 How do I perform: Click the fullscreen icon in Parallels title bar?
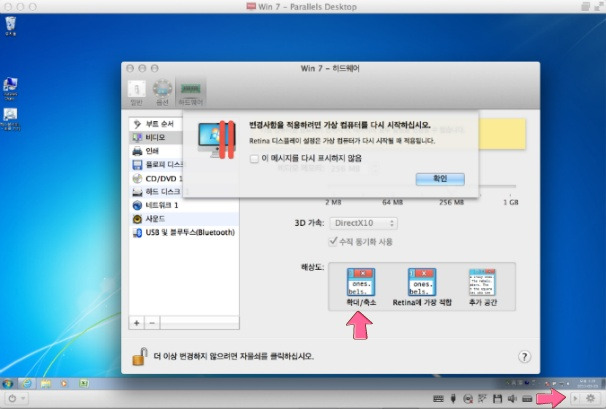pyautogui.click(x=599, y=7)
